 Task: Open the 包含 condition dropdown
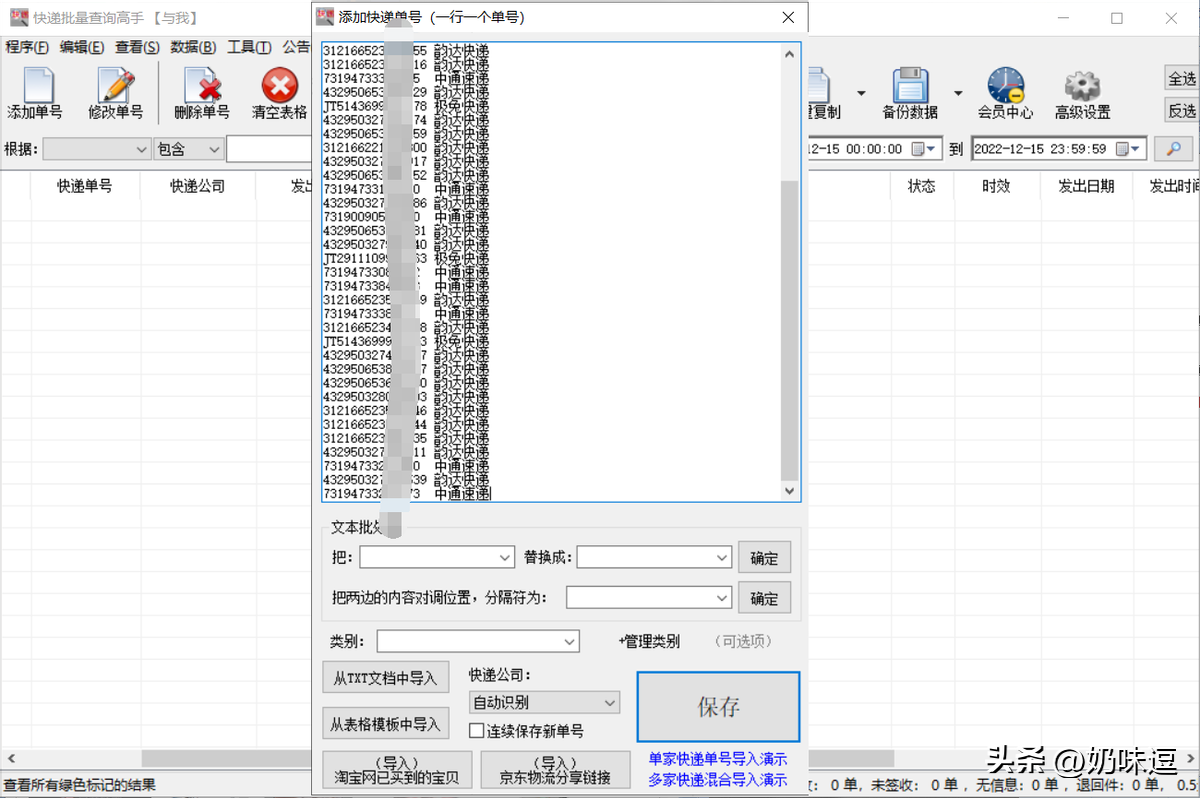(x=189, y=149)
